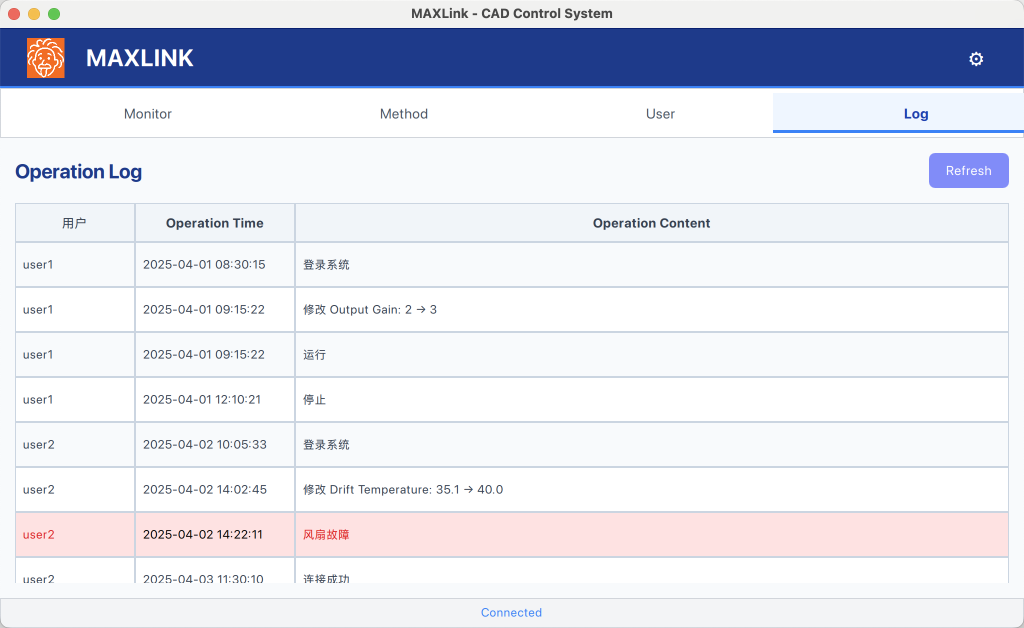Click the Operation Time column header
The image size is (1024, 628).
click(x=215, y=223)
